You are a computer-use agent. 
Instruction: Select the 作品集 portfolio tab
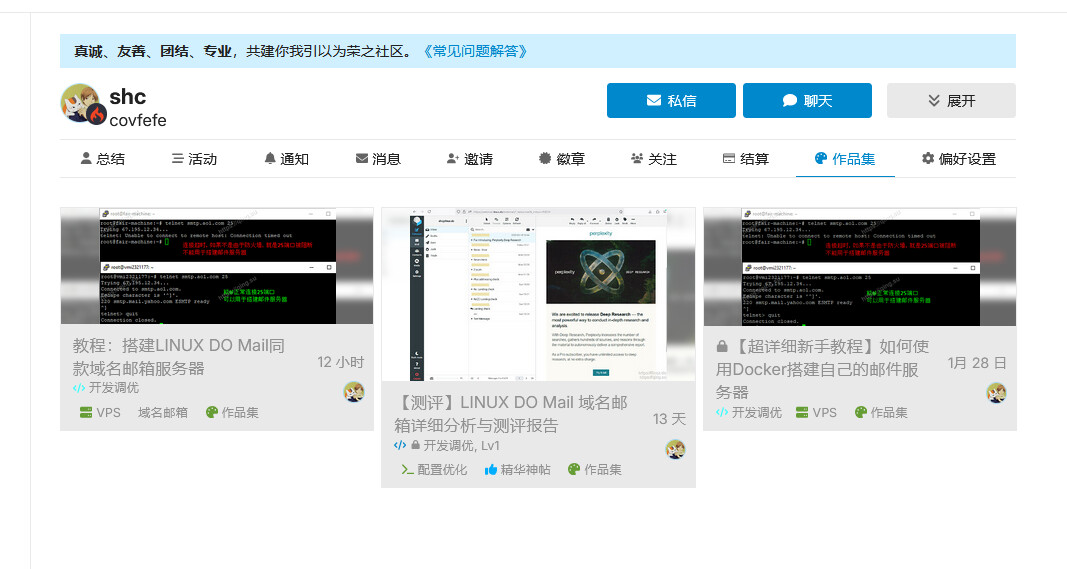[844, 159]
